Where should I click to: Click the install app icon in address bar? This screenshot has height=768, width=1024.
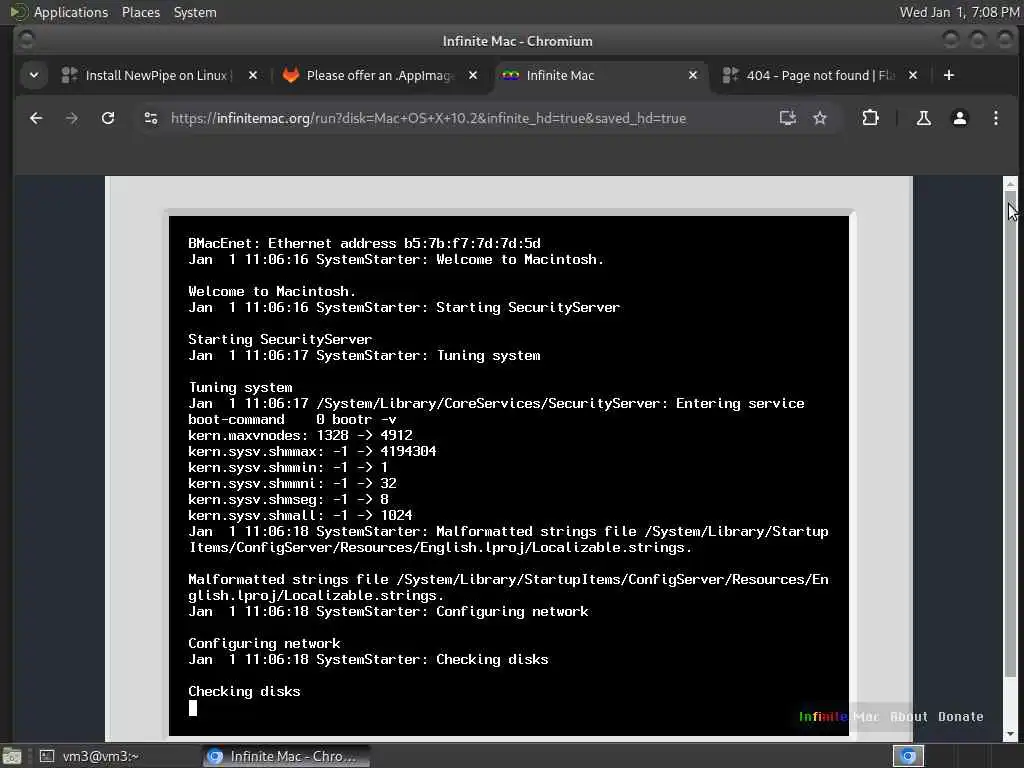coord(788,118)
